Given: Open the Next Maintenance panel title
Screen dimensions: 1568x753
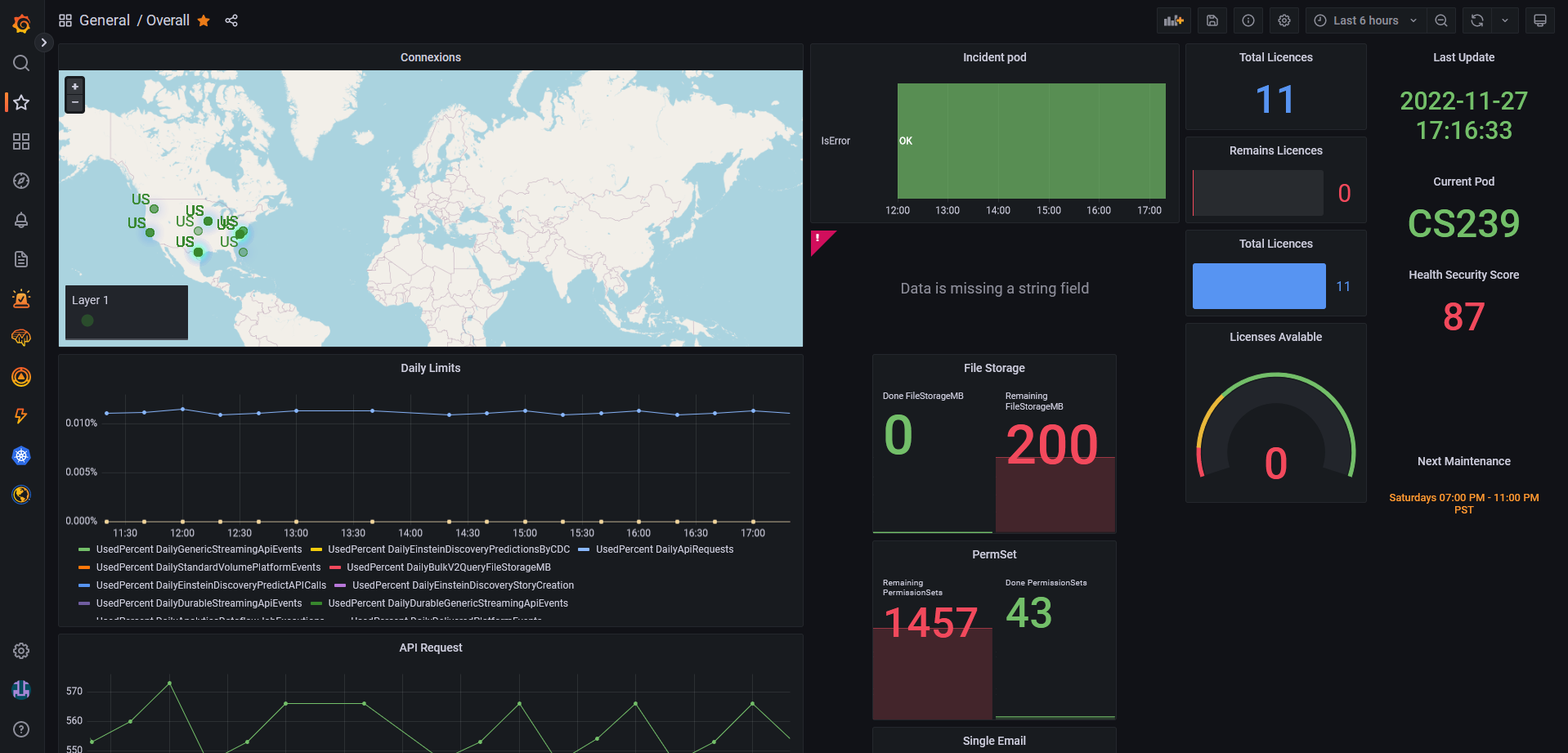Looking at the screenshot, I should 1463,461.
